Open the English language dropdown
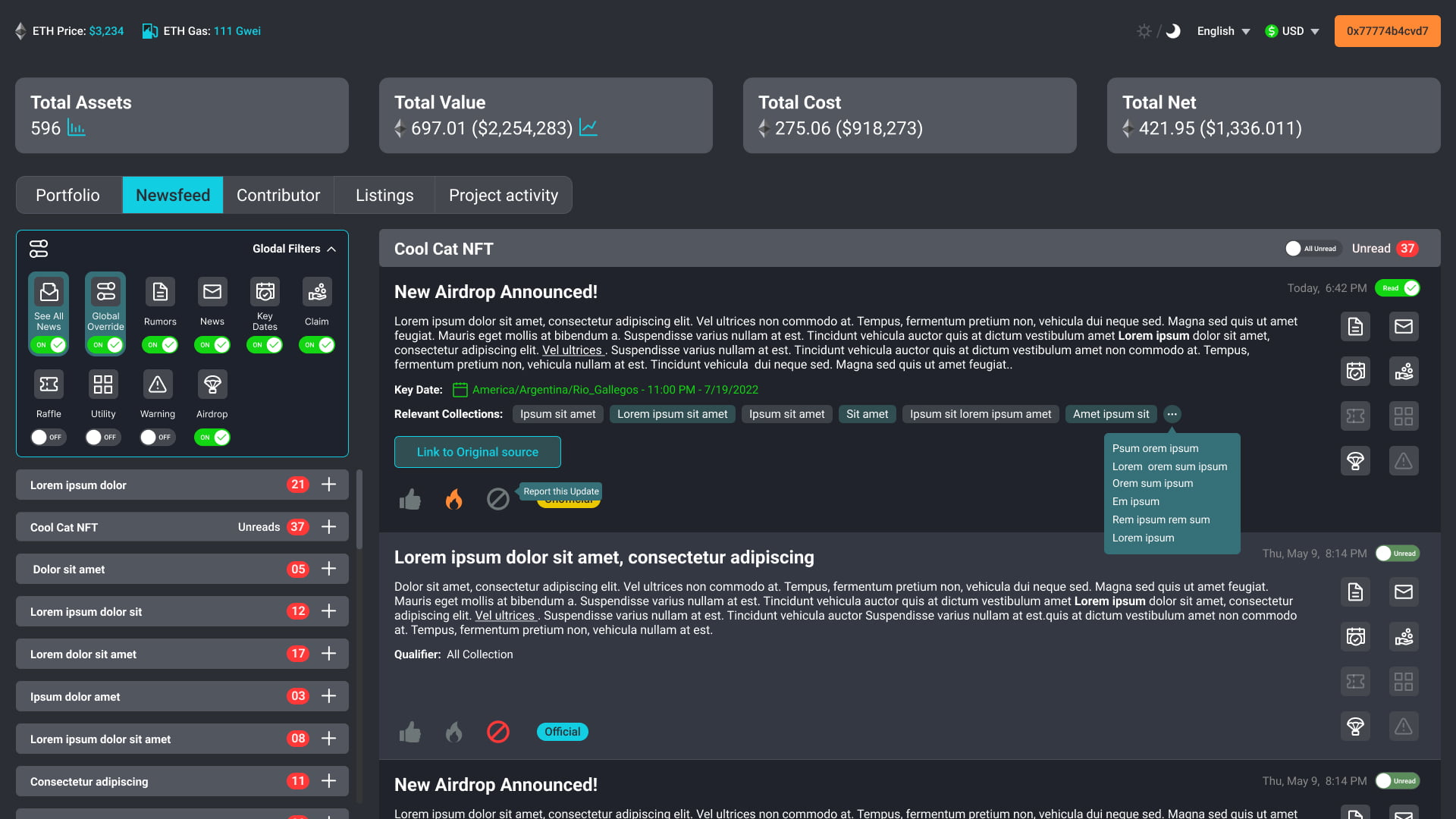The height and width of the screenshot is (819, 1456). point(1223,31)
